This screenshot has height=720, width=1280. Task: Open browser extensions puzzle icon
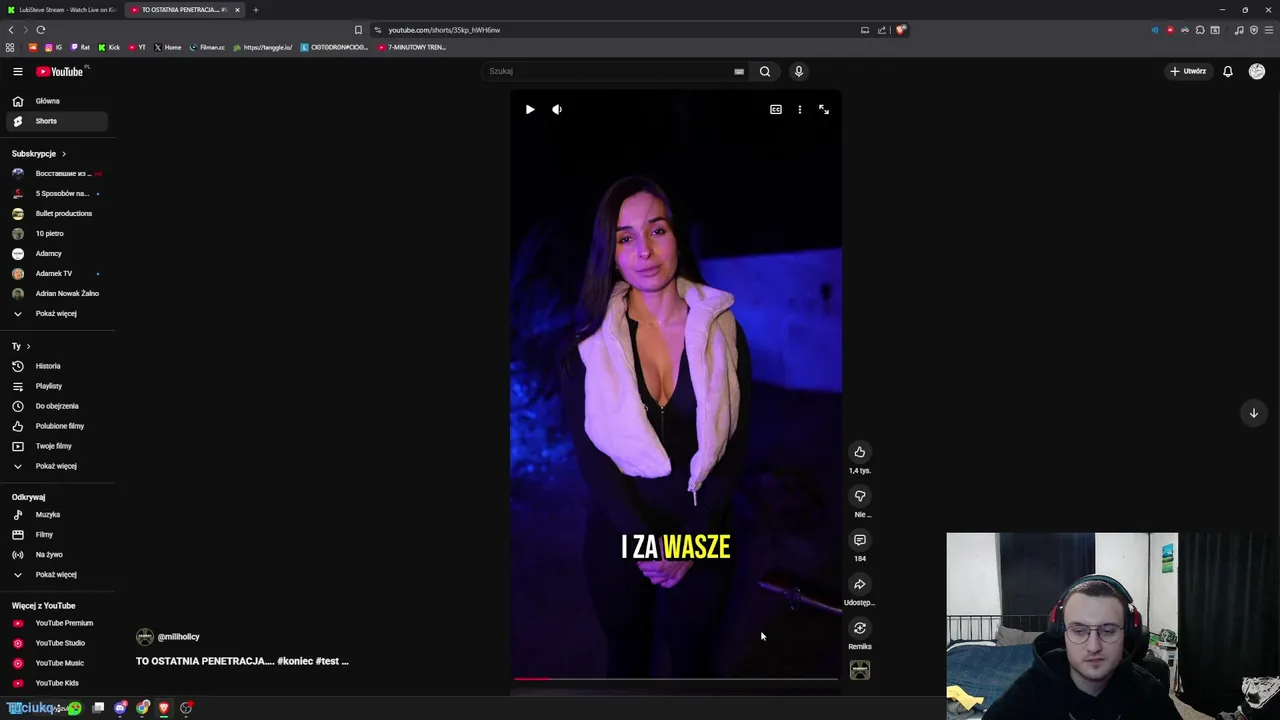click(x=1200, y=30)
